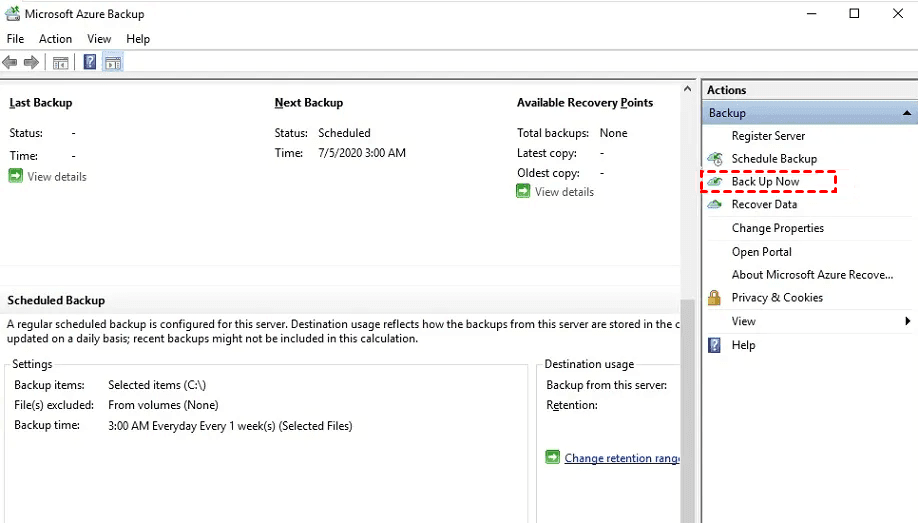This screenshot has width=918, height=523.
Task: Open the File menu
Action: point(15,39)
